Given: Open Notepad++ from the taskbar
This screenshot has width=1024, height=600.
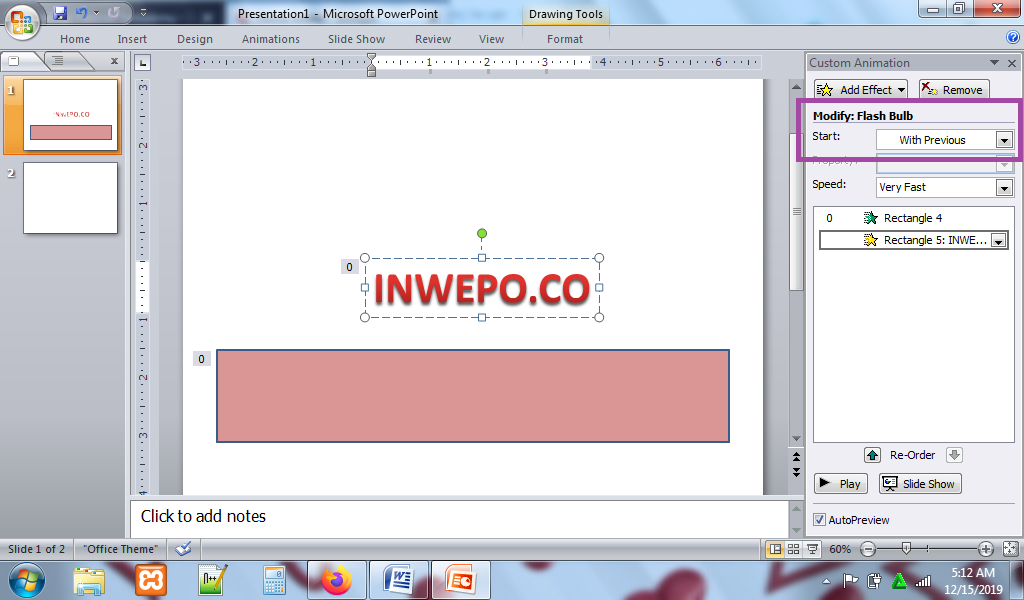Looking at the screenshot, I should coord(213,580).
